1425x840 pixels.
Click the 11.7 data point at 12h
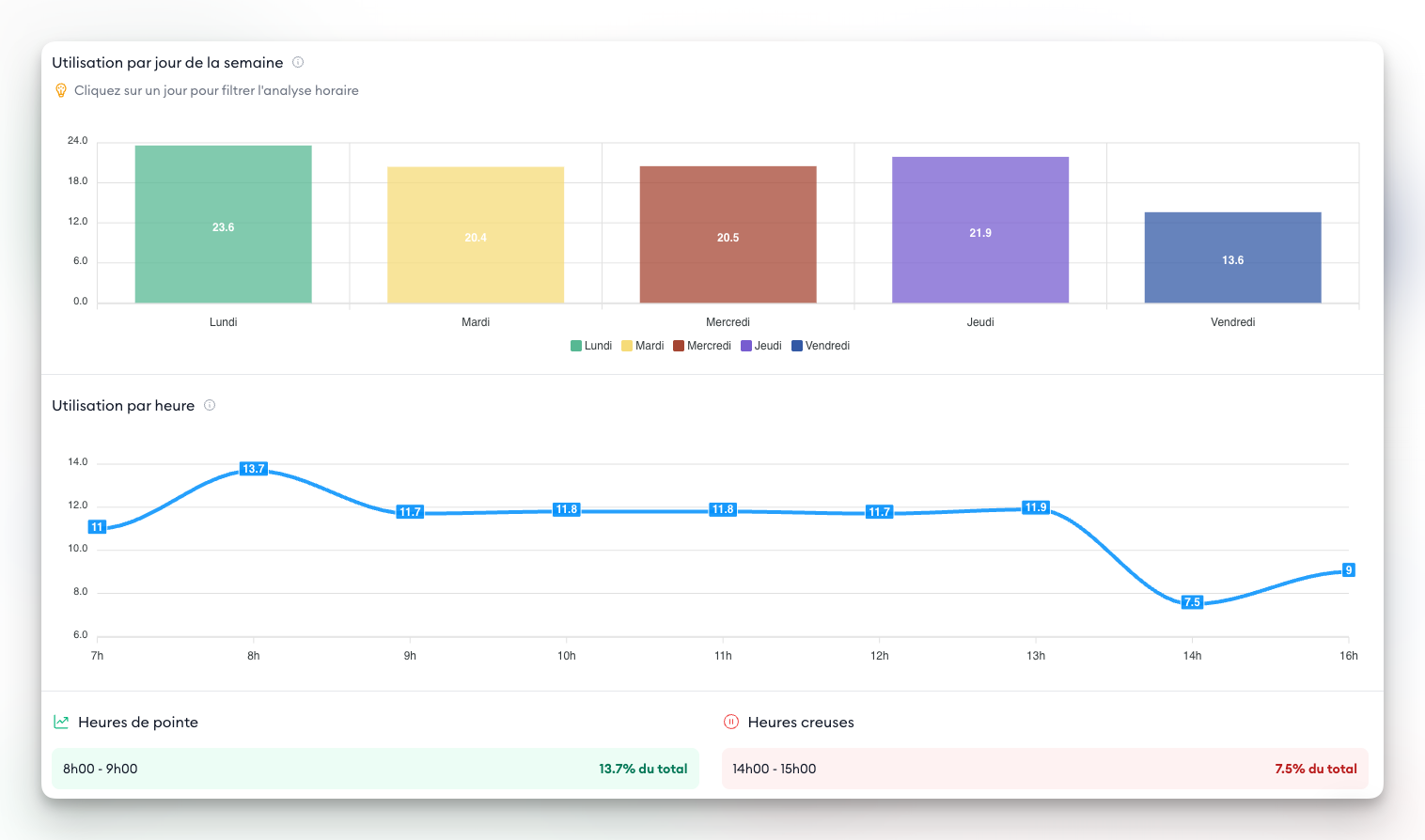coord(880,512)
